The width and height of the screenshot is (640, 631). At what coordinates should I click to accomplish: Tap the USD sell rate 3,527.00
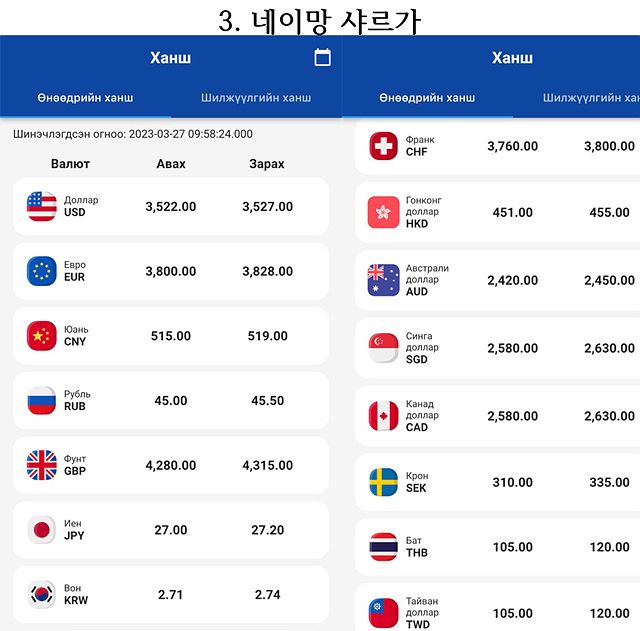[x=267, y=207]
